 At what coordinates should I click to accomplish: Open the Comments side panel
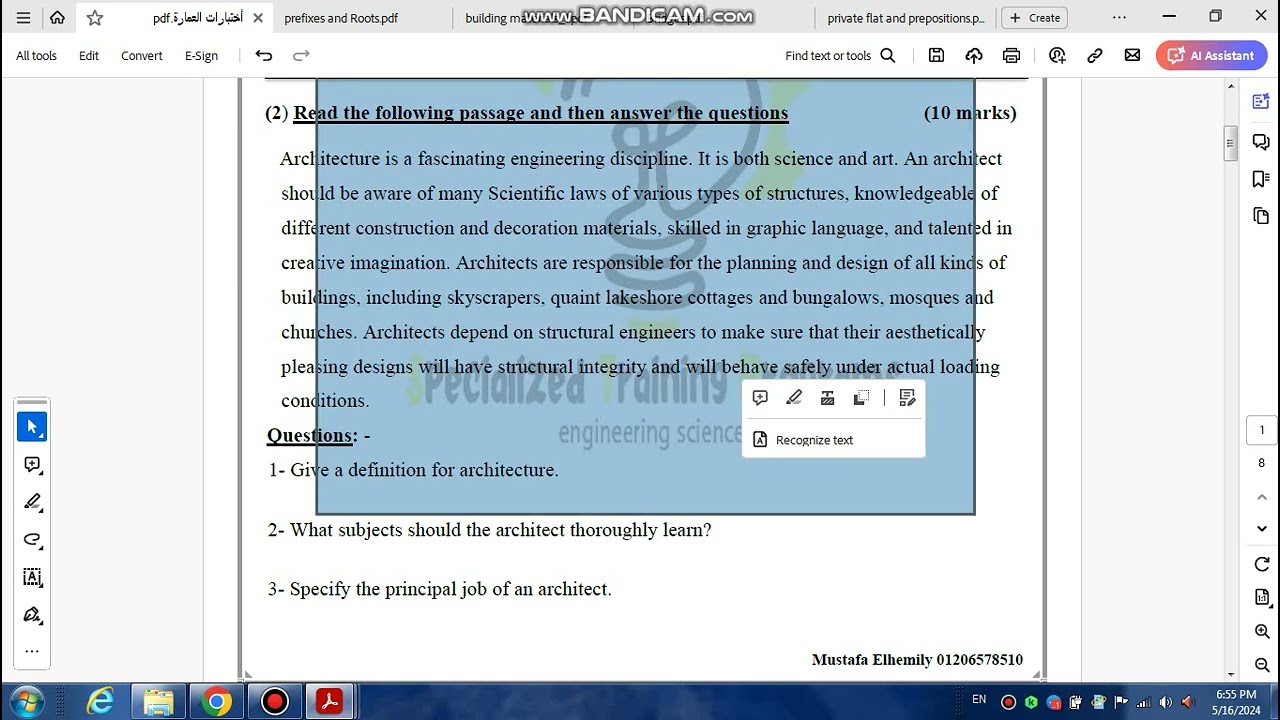point(1261,142)
